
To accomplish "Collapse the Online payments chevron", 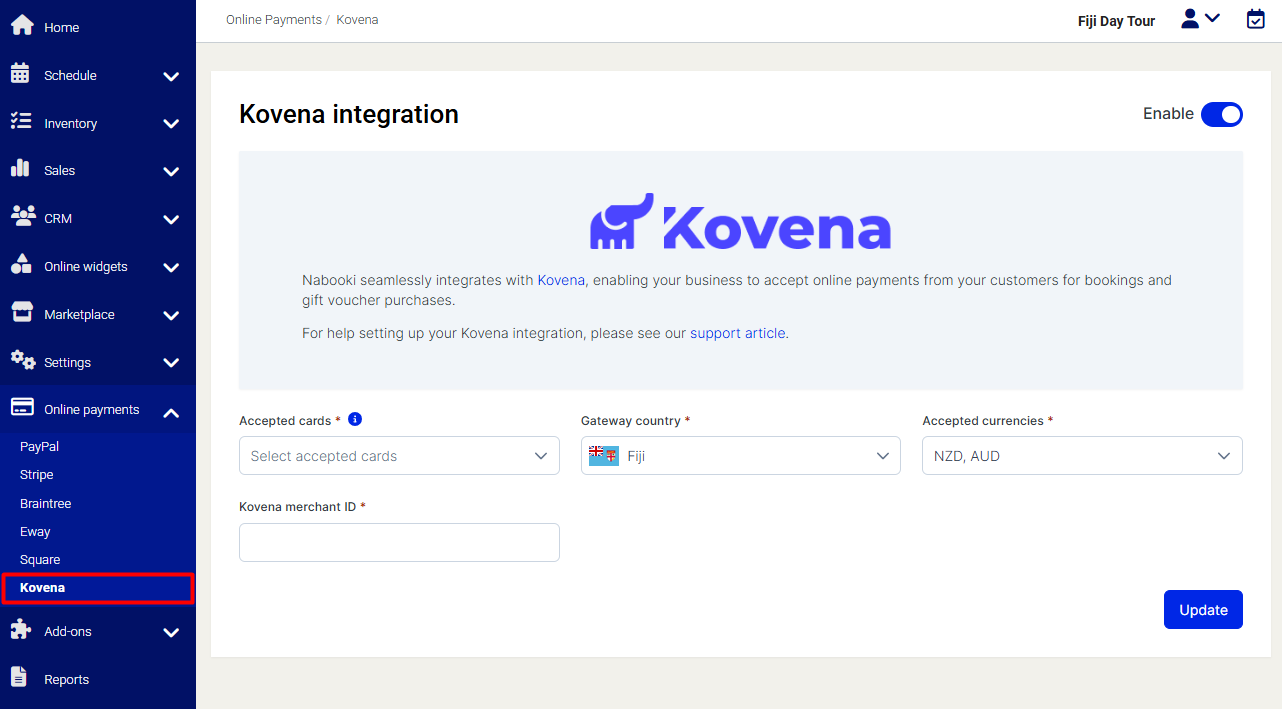I will [171, 411].
